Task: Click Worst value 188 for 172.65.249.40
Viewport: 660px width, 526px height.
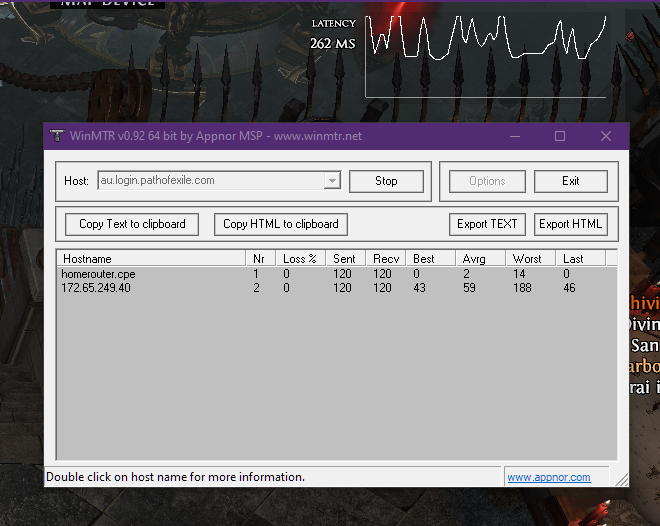Action: pyautogui.click(x=522, y=288)
